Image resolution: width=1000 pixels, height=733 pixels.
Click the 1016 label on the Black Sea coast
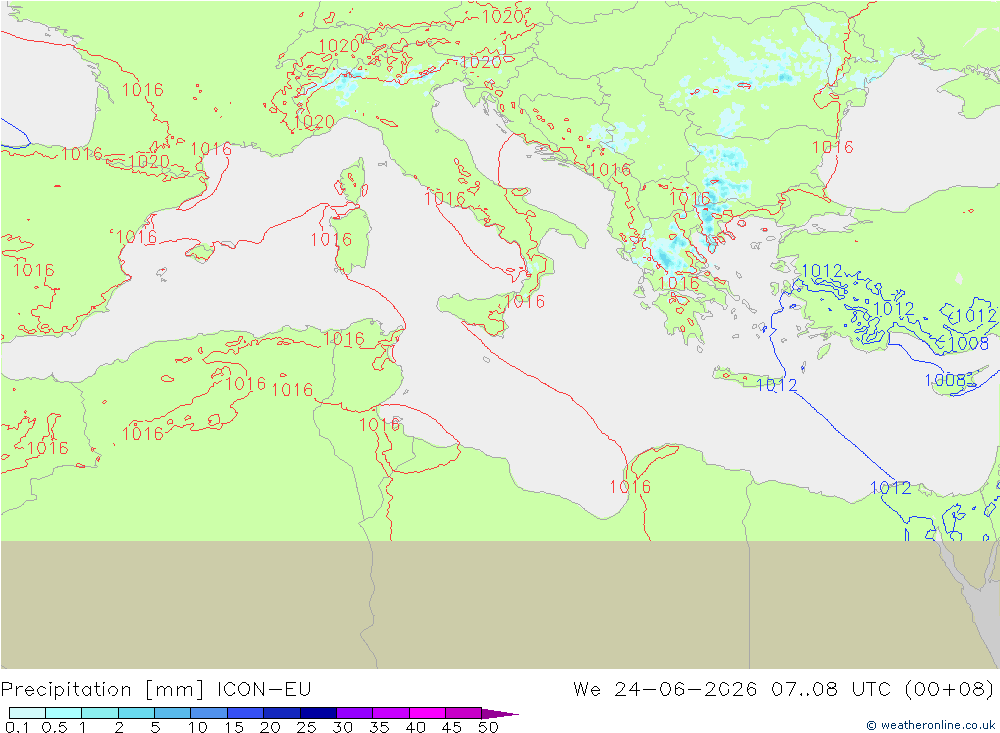[832, 147]
